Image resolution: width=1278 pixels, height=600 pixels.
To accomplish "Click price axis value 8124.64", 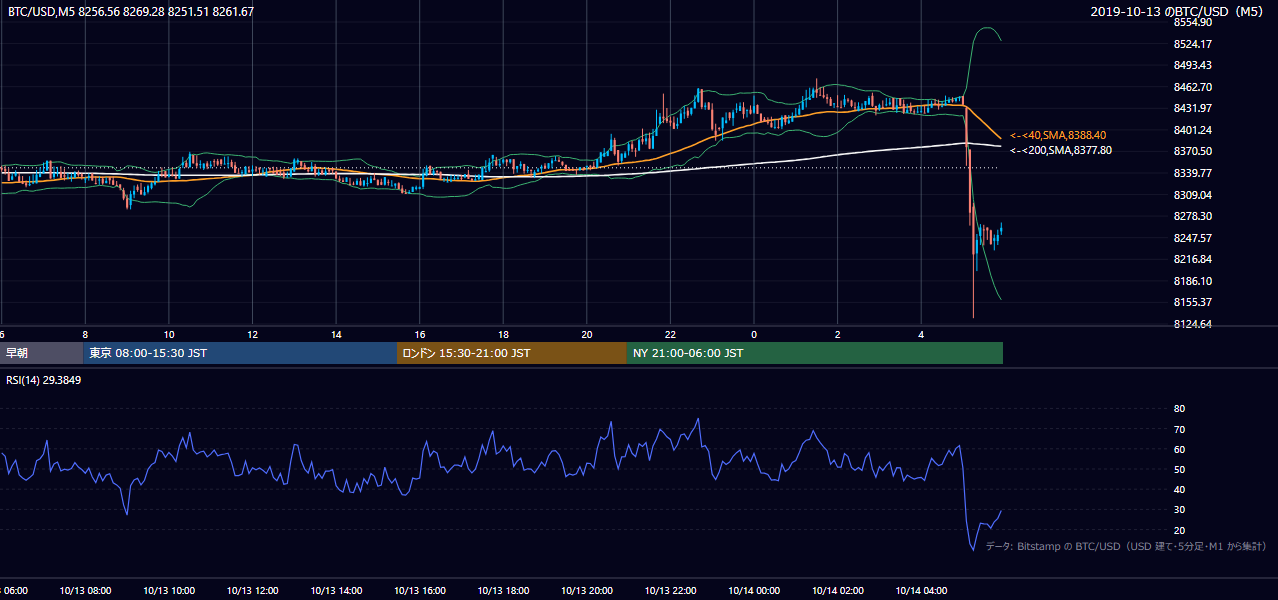I will 1193,324.
